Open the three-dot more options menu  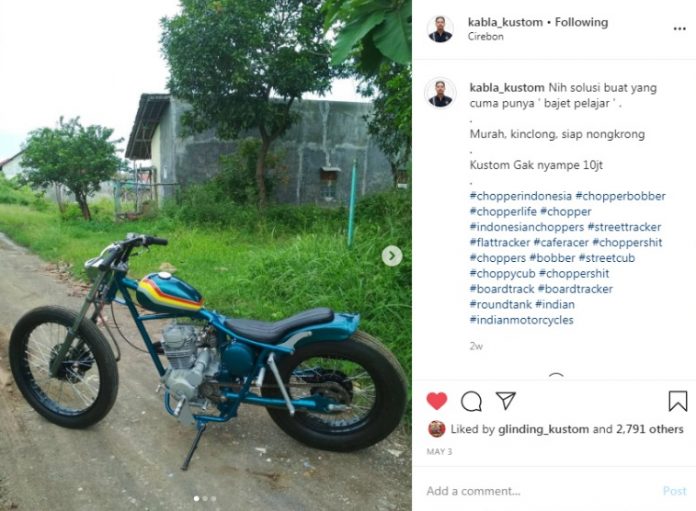click(680, 29)
